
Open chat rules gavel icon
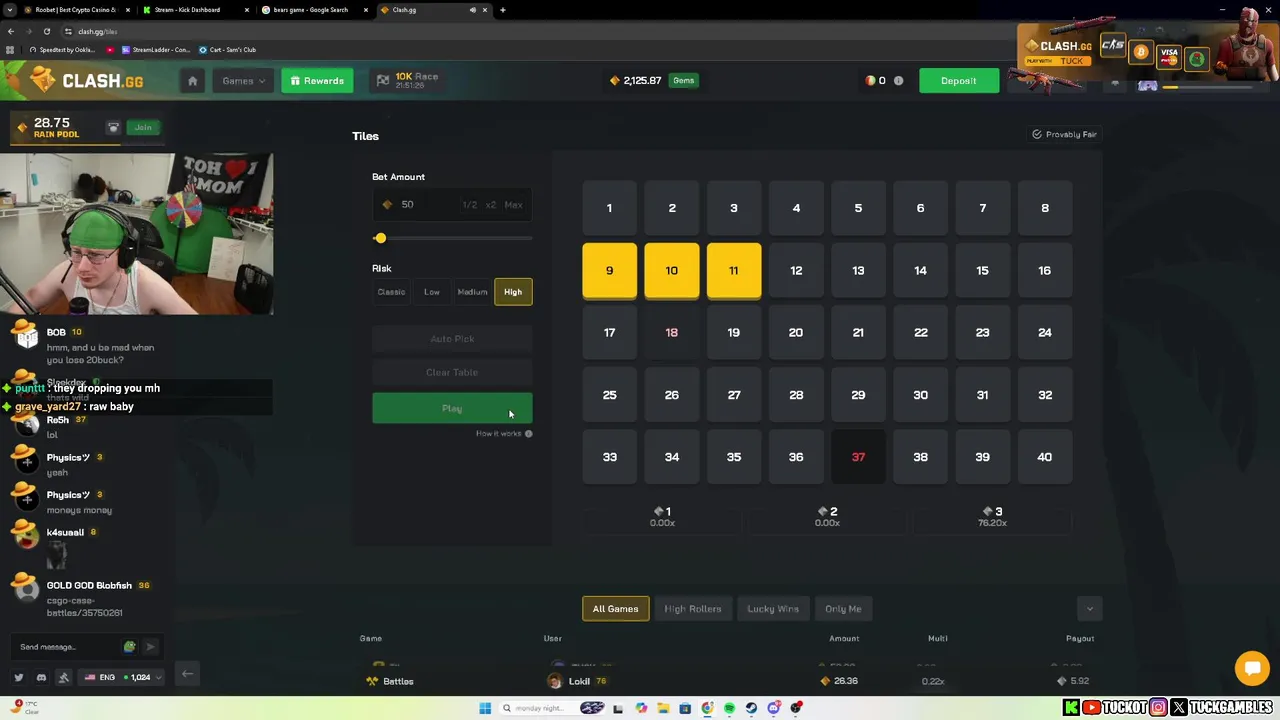[64, 678]
